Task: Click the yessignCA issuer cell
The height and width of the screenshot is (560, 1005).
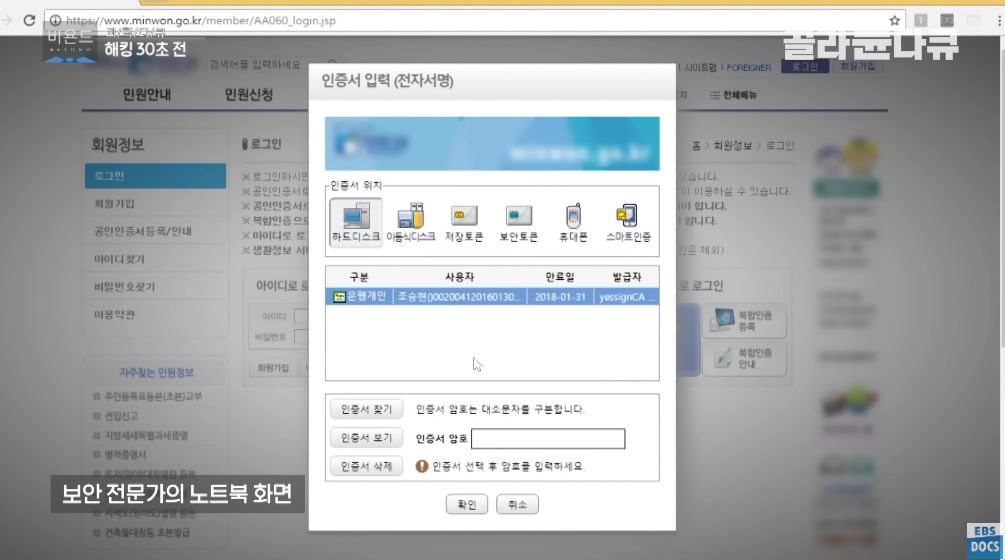Action: coord(626,297)
